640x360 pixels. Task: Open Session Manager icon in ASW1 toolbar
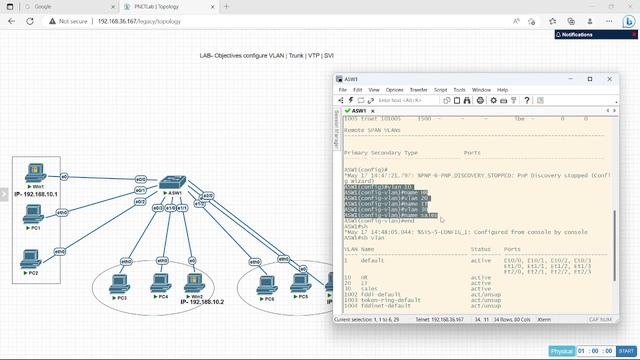click(341, 100)
